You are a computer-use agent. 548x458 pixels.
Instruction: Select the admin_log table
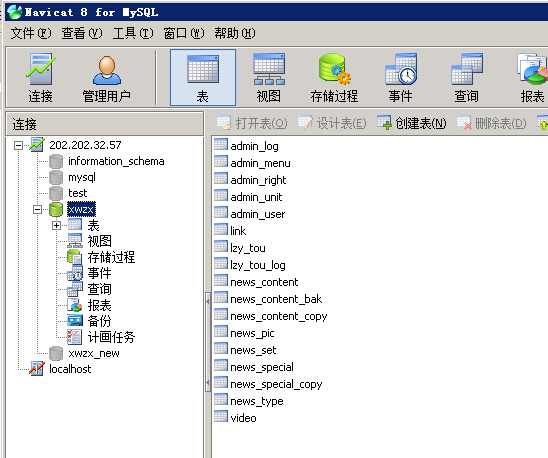pos(254,146)
